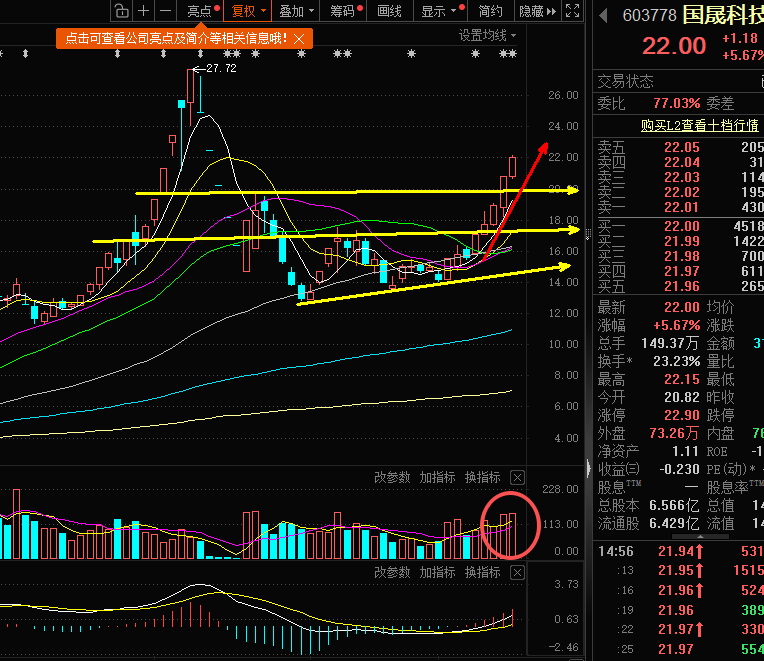Click 换指标 in the MACD panel
The width and height of the screenshot is (764, 661).
point(482,572)
